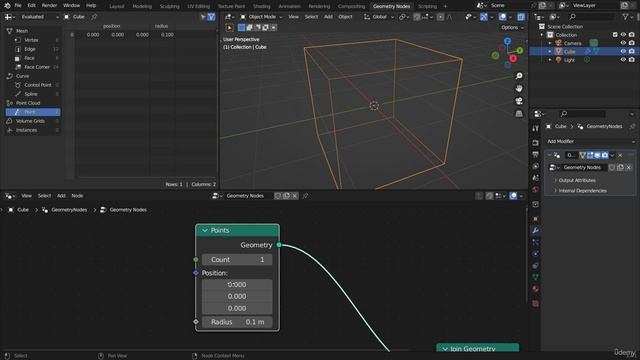
Task: Toggle camera view icon in viewport
Action: (519, 101)
